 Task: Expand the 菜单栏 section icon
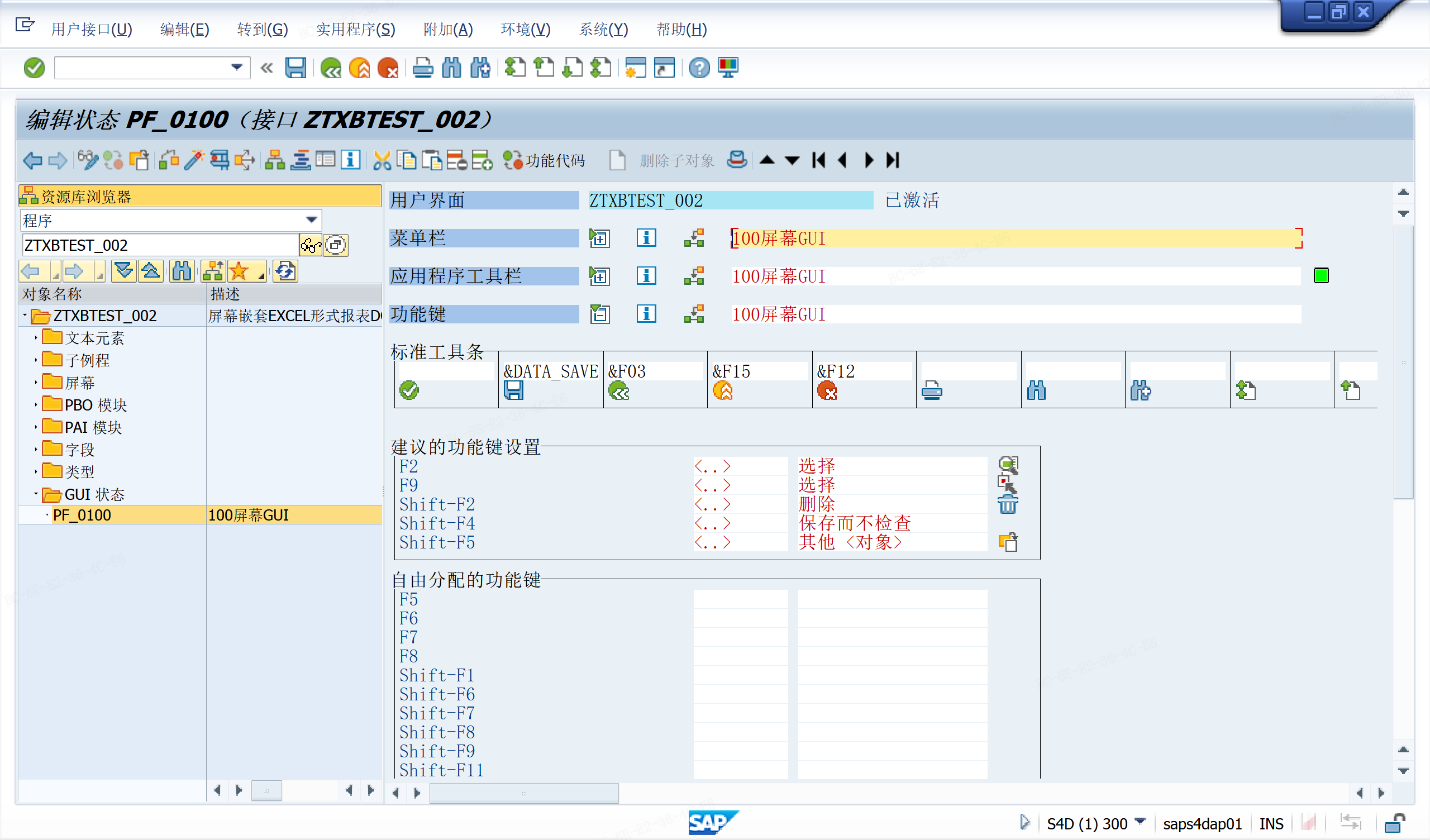coord(599,238)
